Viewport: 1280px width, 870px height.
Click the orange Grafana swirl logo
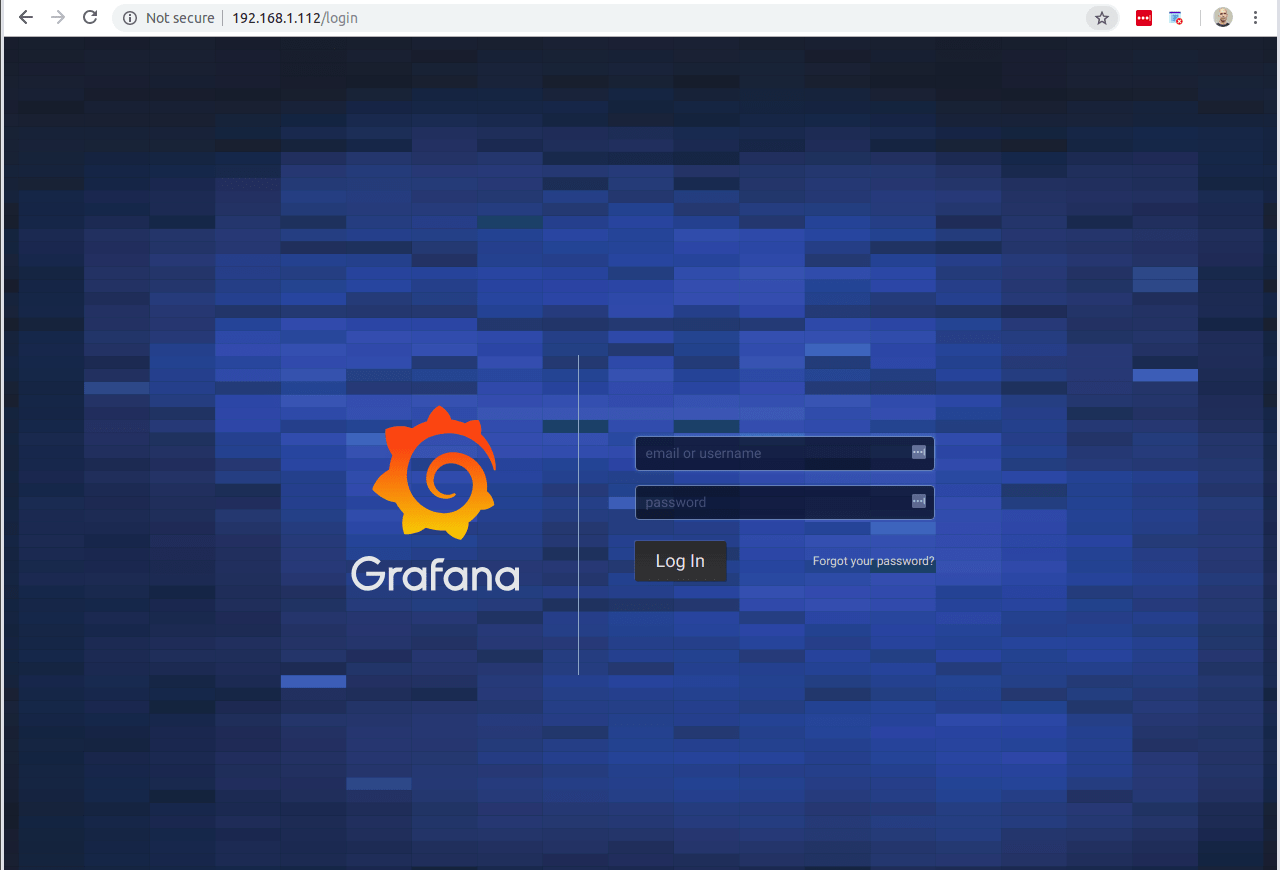[x=435, y=472]
